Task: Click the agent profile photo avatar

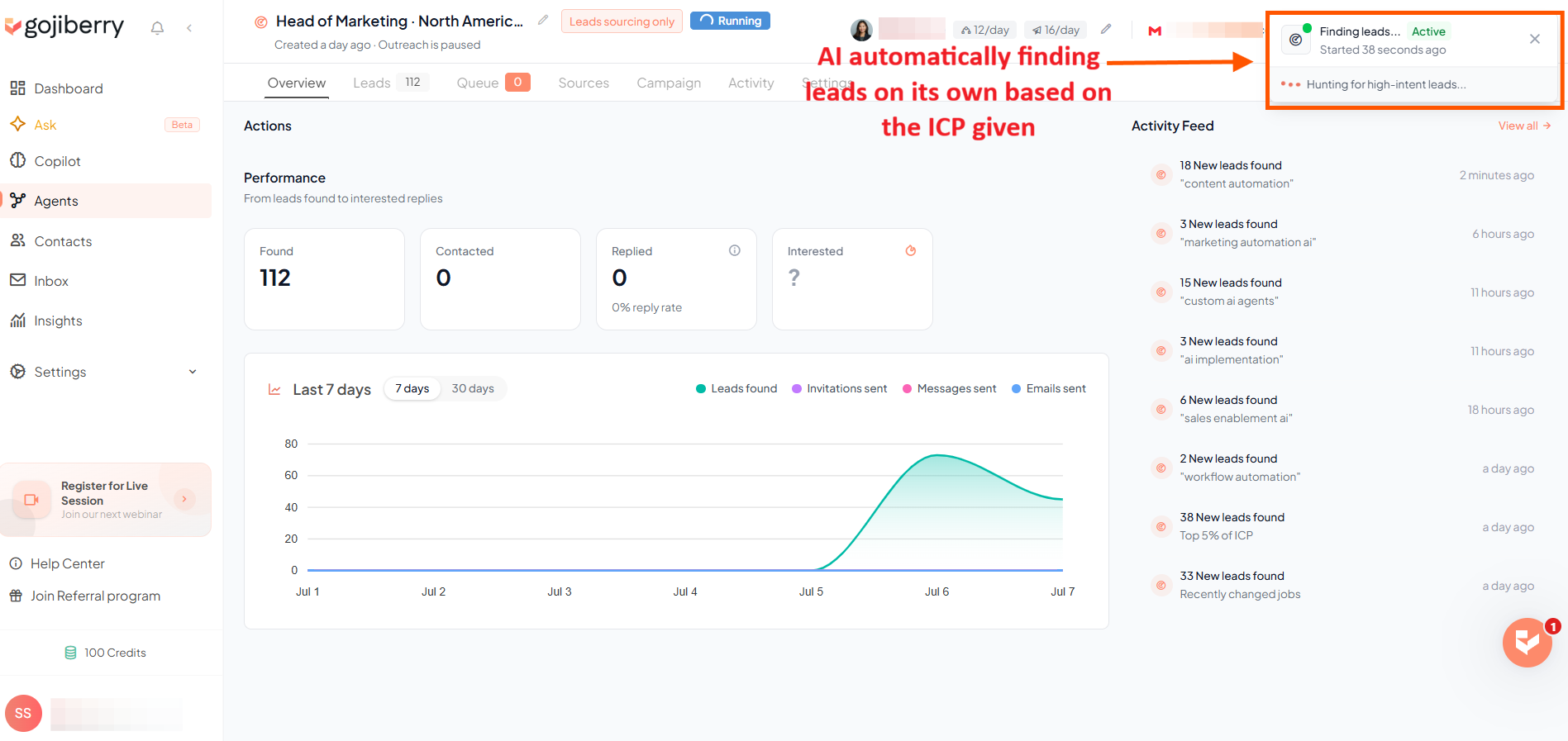Action: 862,30
